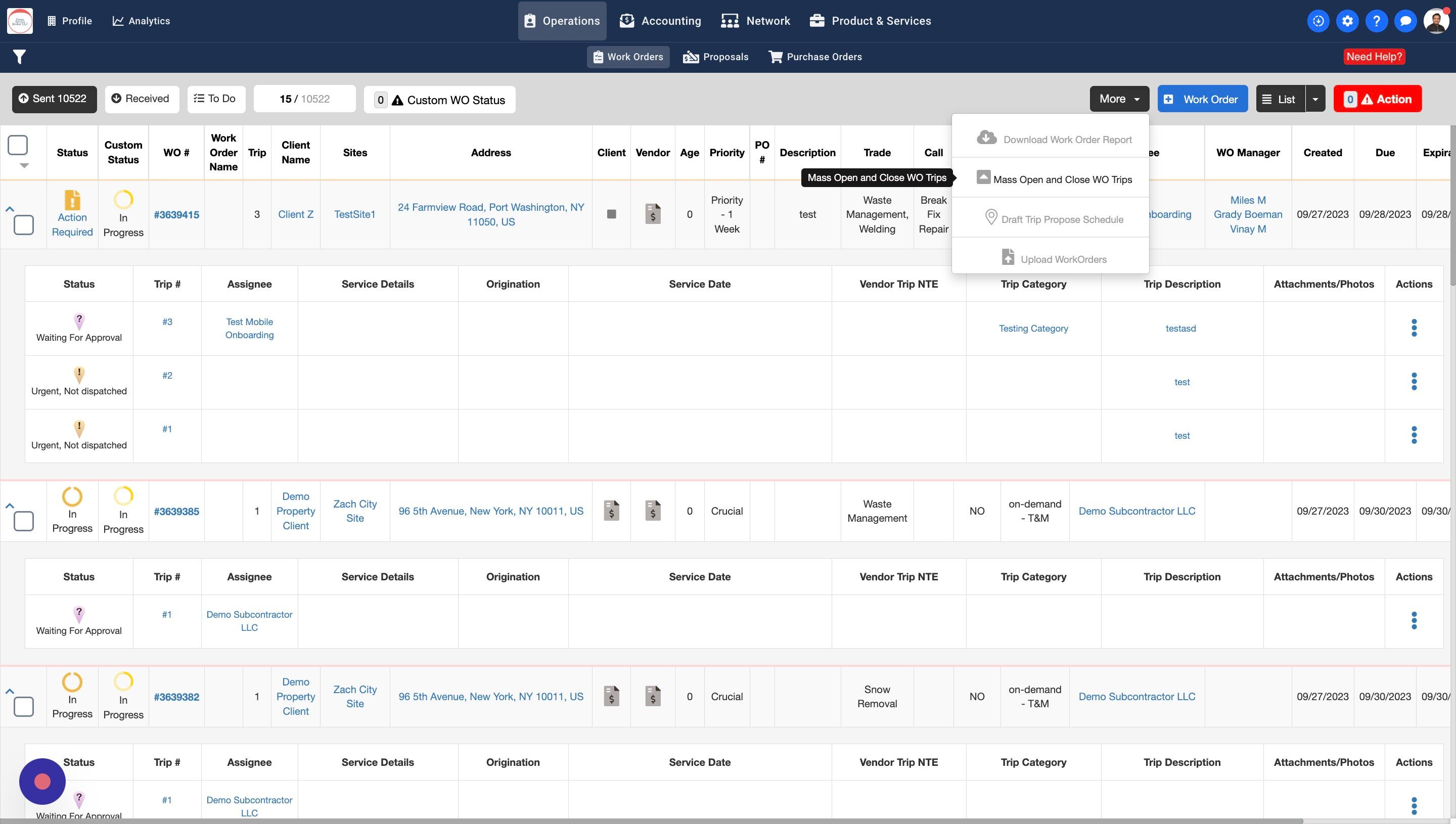The width and height of the screenshot is (1456, 824).
Task: Create a new Work Order button
Action: (1203, 99)
